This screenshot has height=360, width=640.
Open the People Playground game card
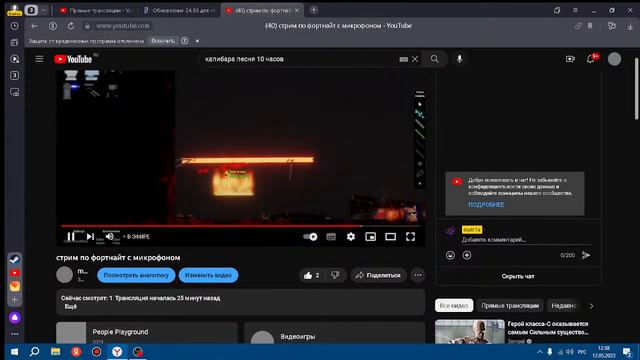click(147, 333)
